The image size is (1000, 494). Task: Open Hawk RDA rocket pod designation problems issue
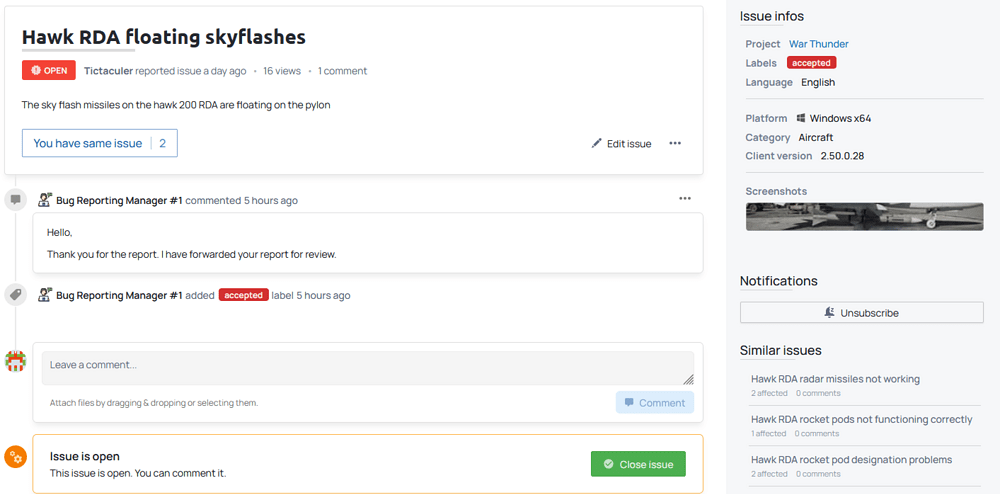pyautogui.click(x=851, y=460)
